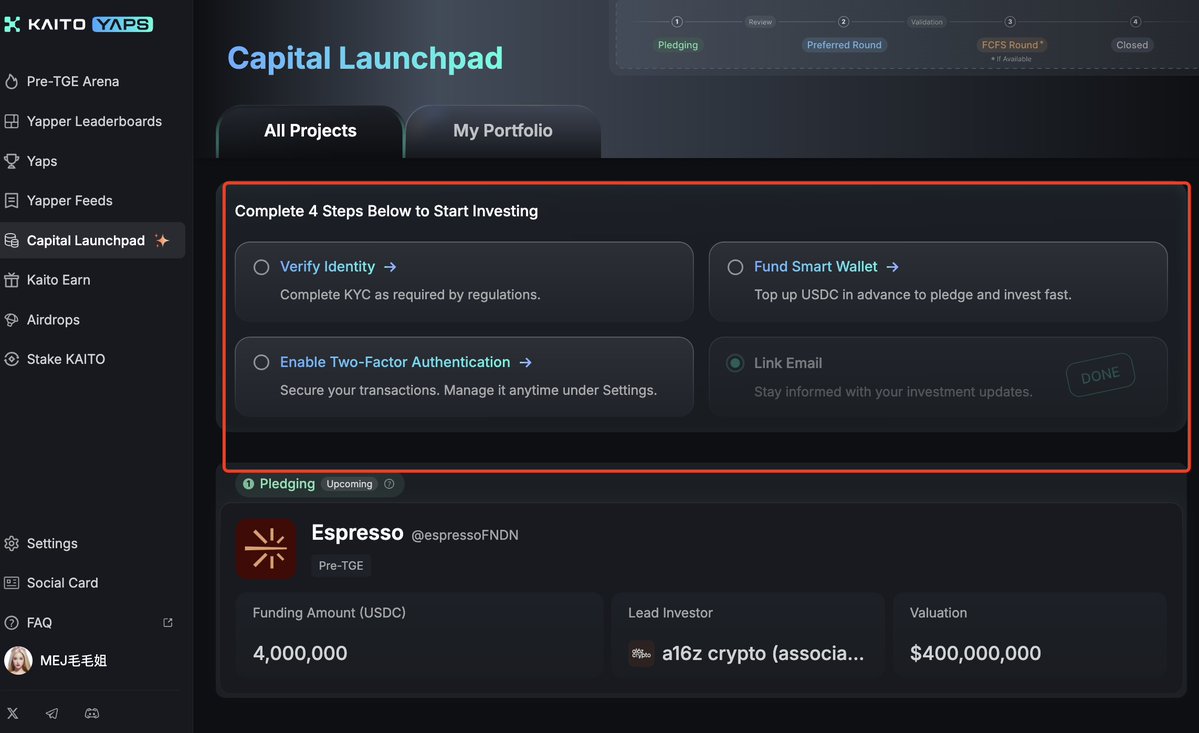Click the FAQ external link icon

[x=167, y=622]
